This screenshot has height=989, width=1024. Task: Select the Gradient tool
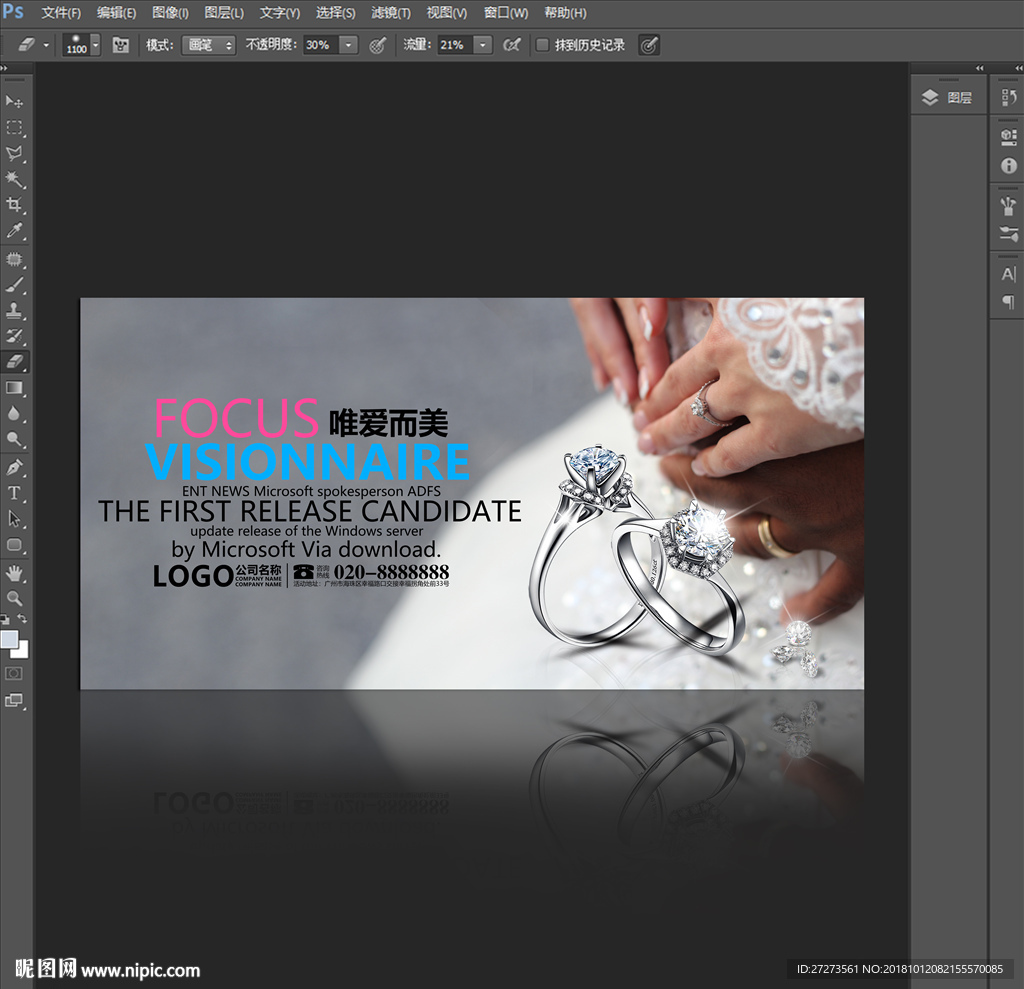point(14,388)
